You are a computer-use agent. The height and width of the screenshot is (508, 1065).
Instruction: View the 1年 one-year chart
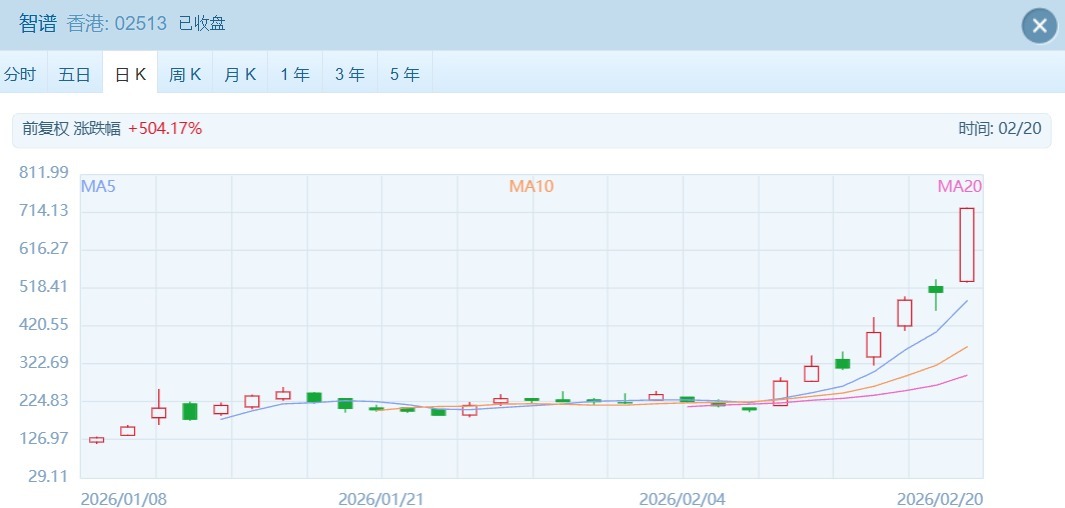click(295, 74)
